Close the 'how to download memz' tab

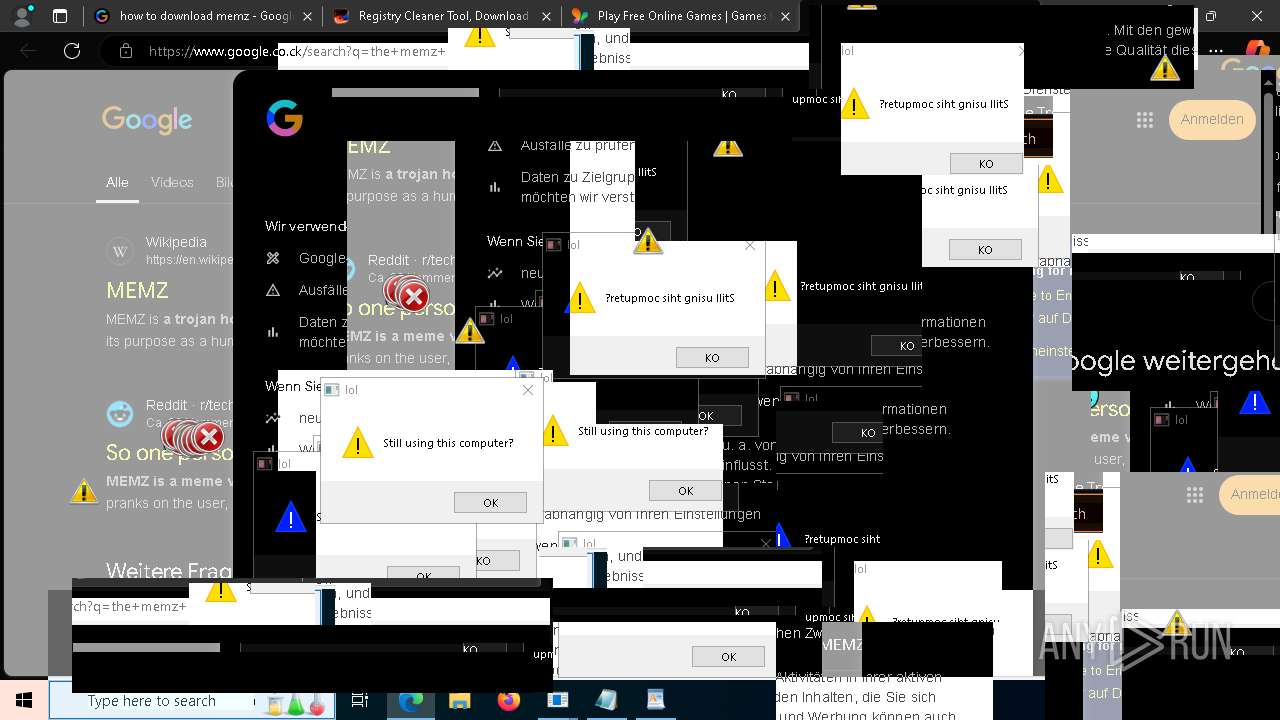click(308, 16)
